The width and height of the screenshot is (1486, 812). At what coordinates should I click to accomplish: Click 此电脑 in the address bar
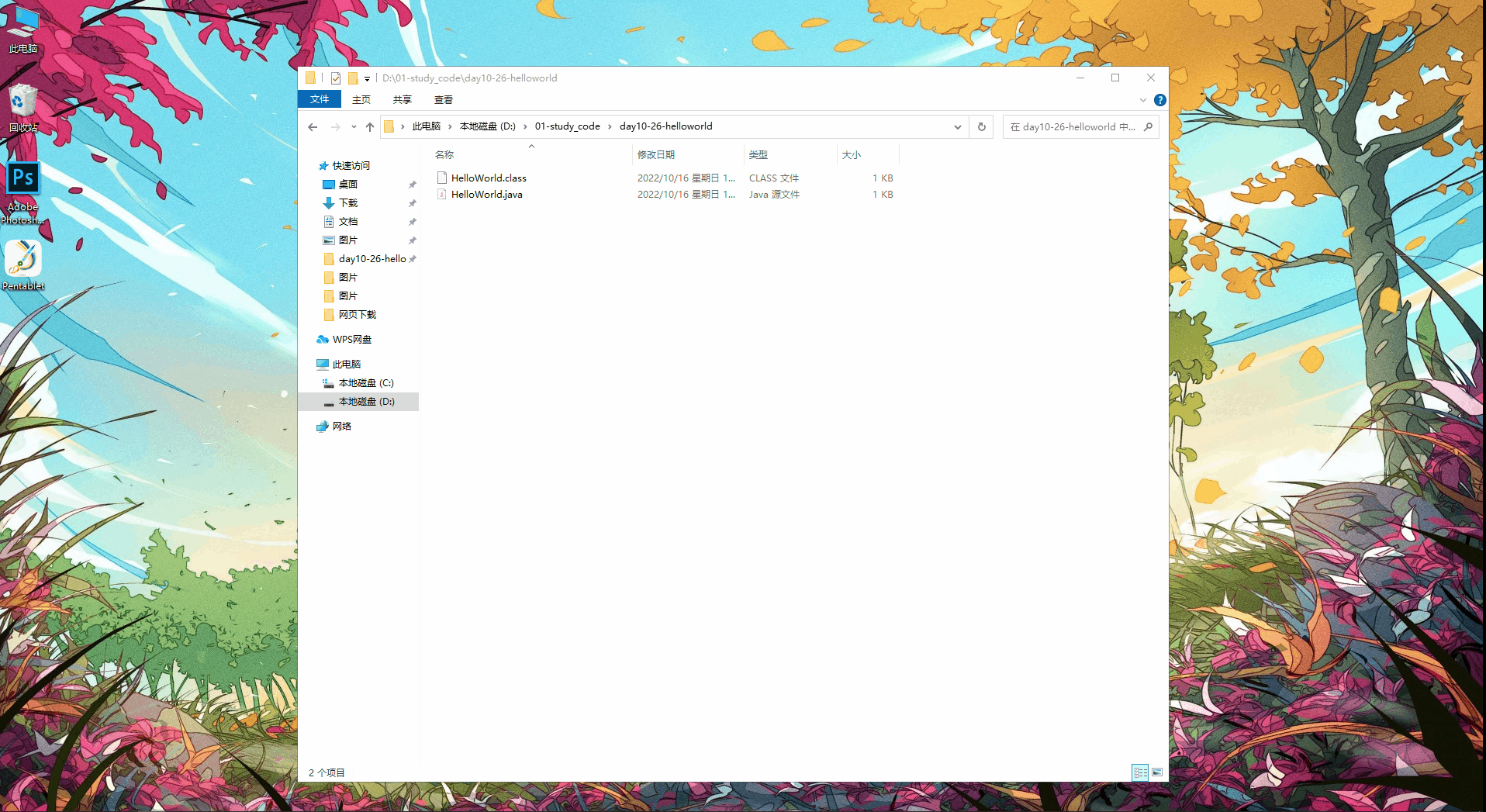427,126
